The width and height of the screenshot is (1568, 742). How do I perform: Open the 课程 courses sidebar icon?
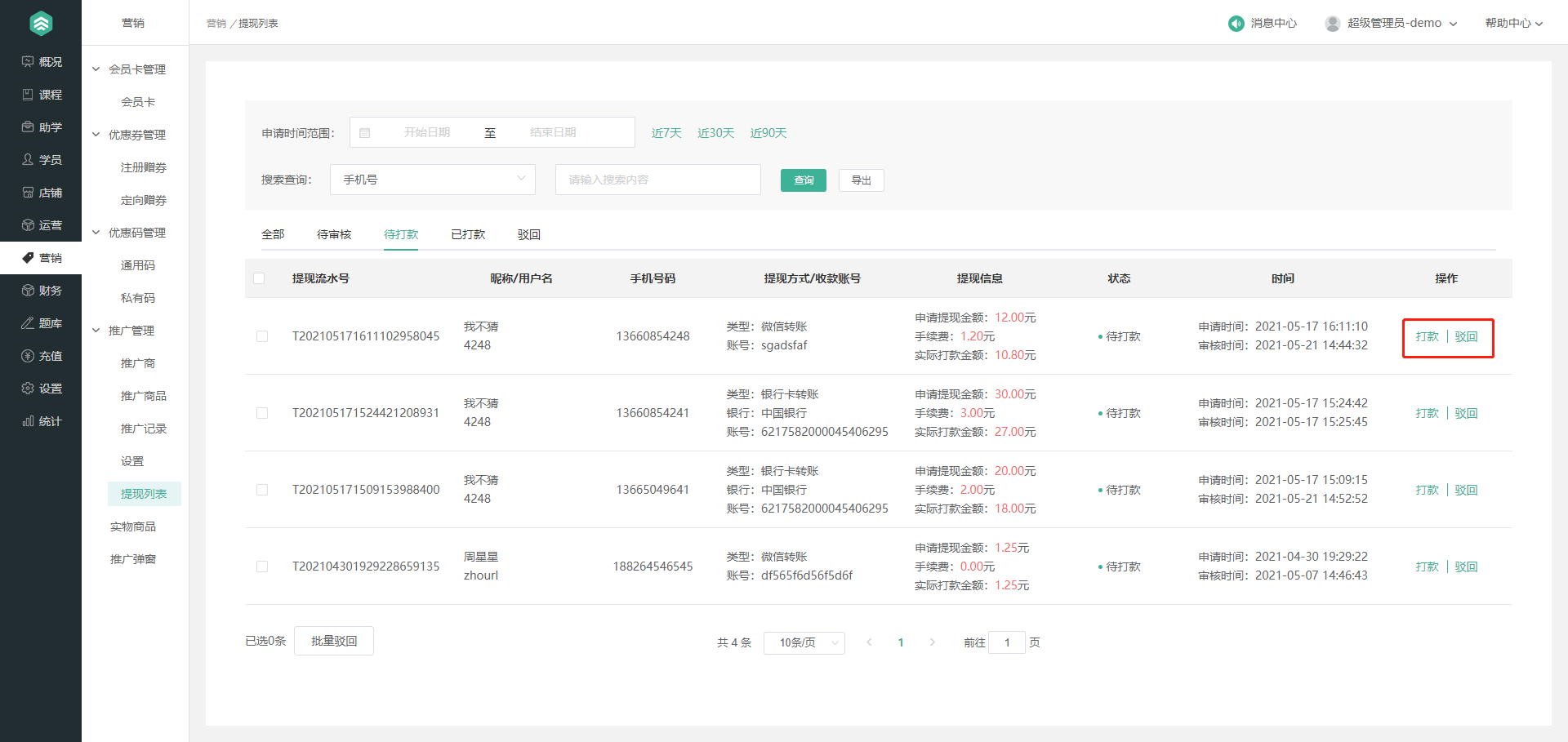(x=28, y=95)
